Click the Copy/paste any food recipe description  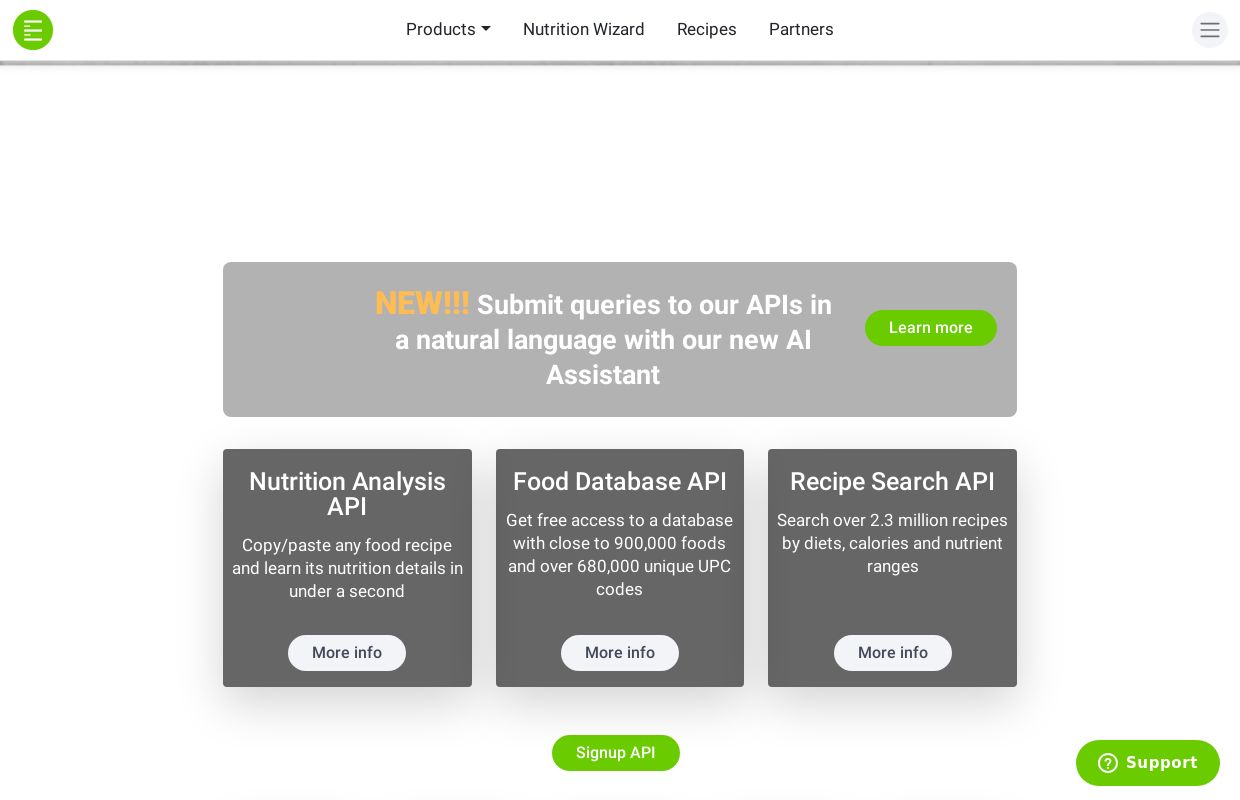[x=347, y=568]
